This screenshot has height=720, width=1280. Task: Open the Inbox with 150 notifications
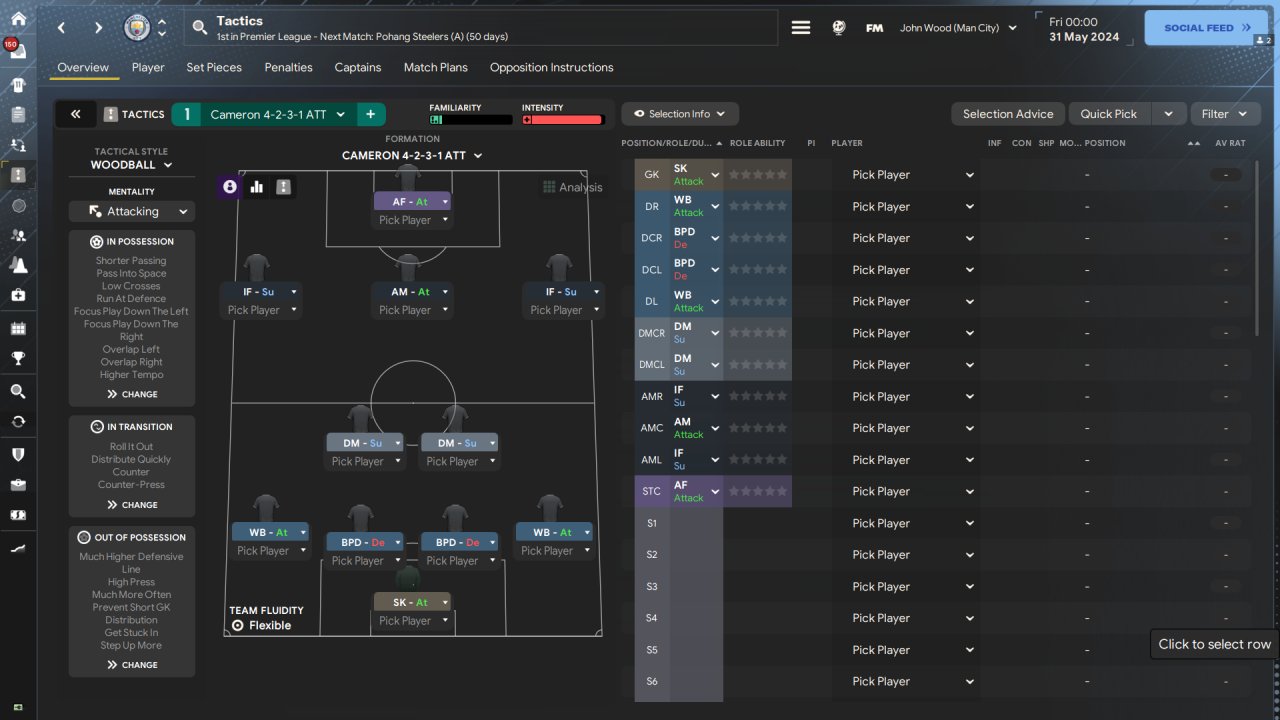click(18, 51)
